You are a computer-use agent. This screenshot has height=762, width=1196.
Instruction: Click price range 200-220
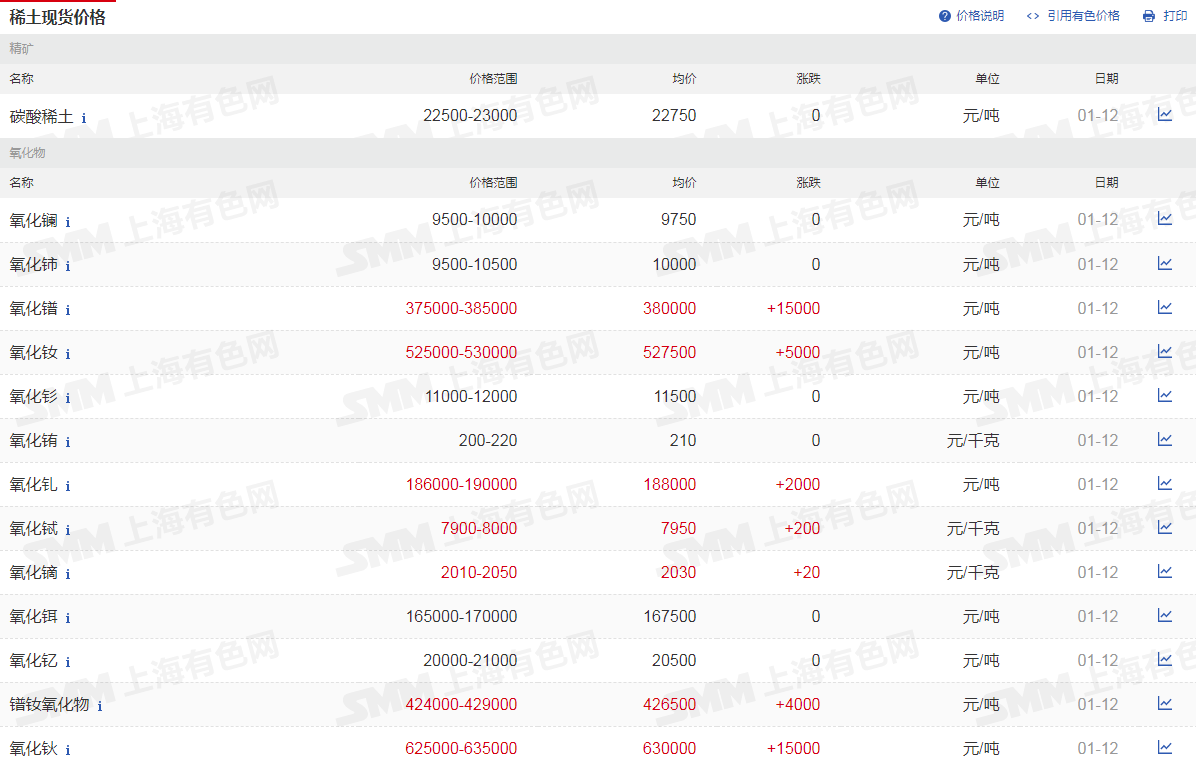tap(488, 440)
